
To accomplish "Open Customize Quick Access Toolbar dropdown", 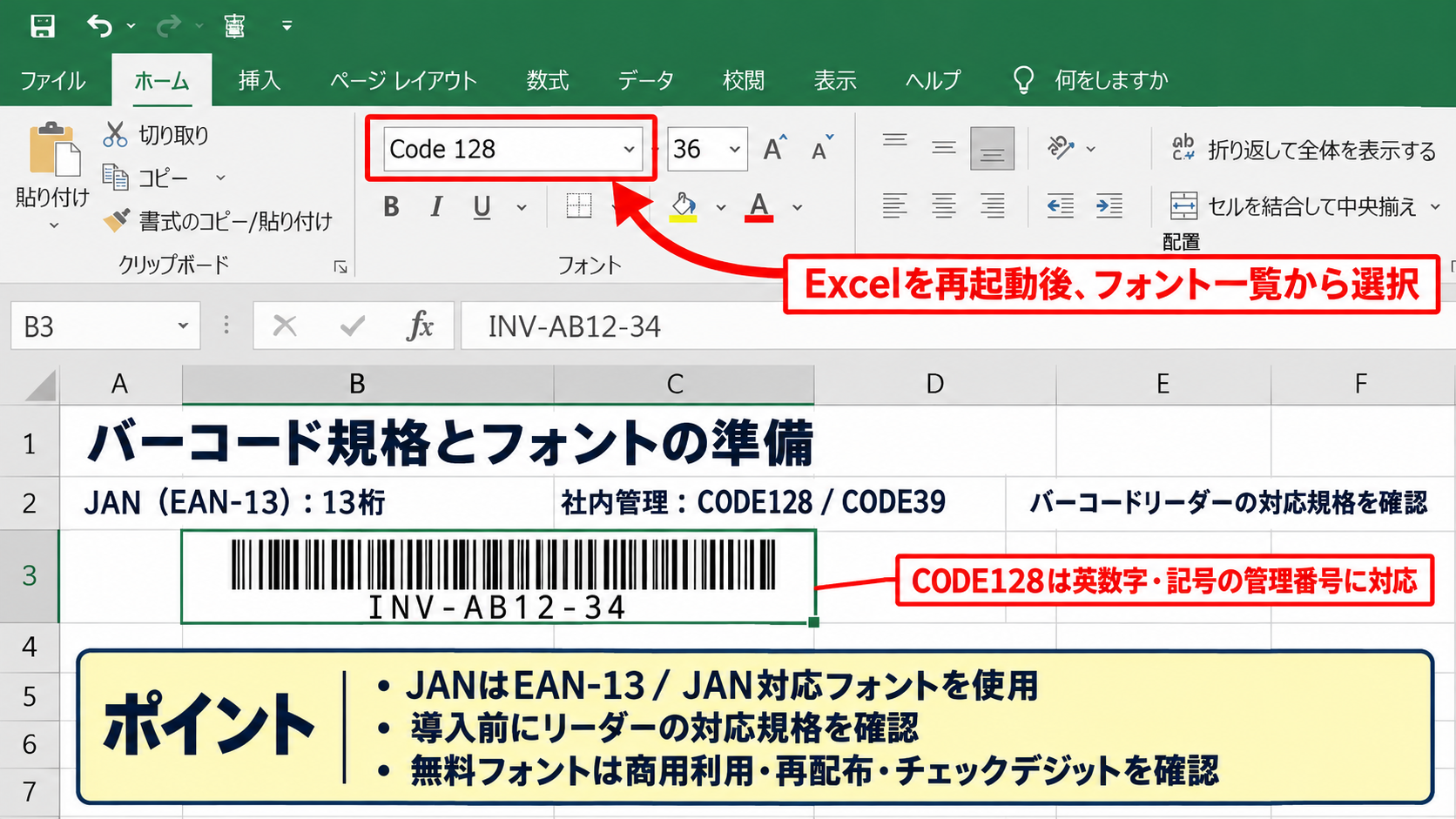I will [x=286, y=26].
